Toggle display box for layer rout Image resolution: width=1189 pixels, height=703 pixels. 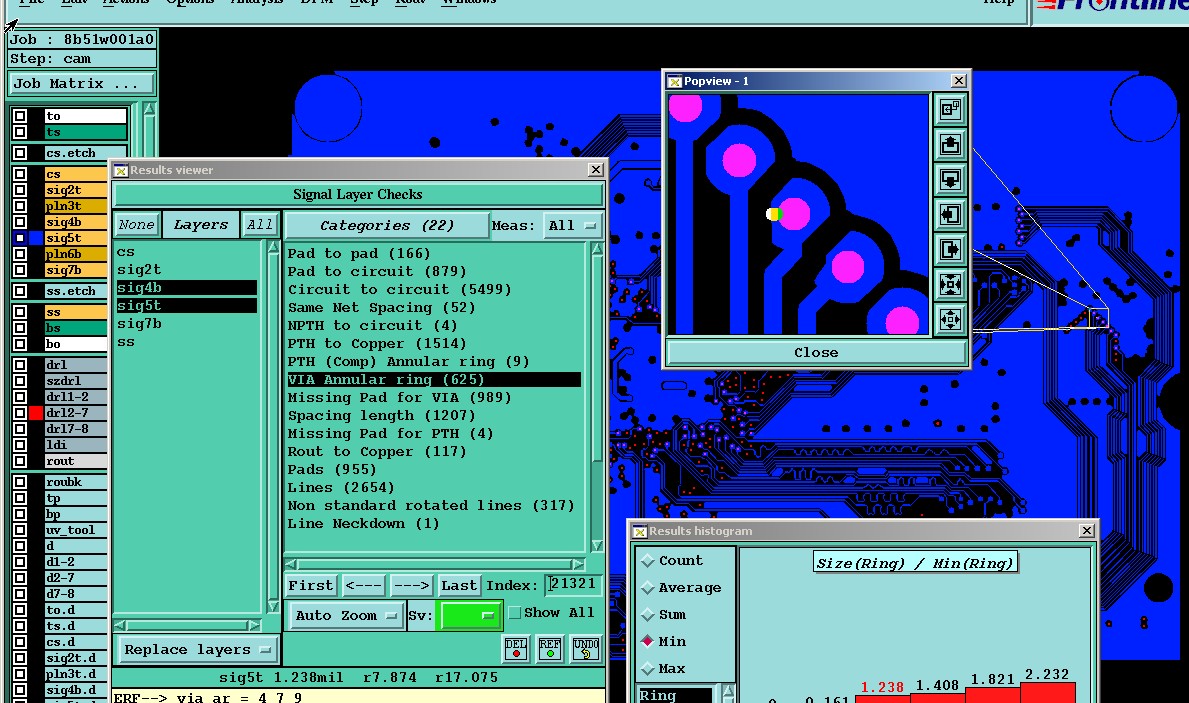(x=20, y=461)
